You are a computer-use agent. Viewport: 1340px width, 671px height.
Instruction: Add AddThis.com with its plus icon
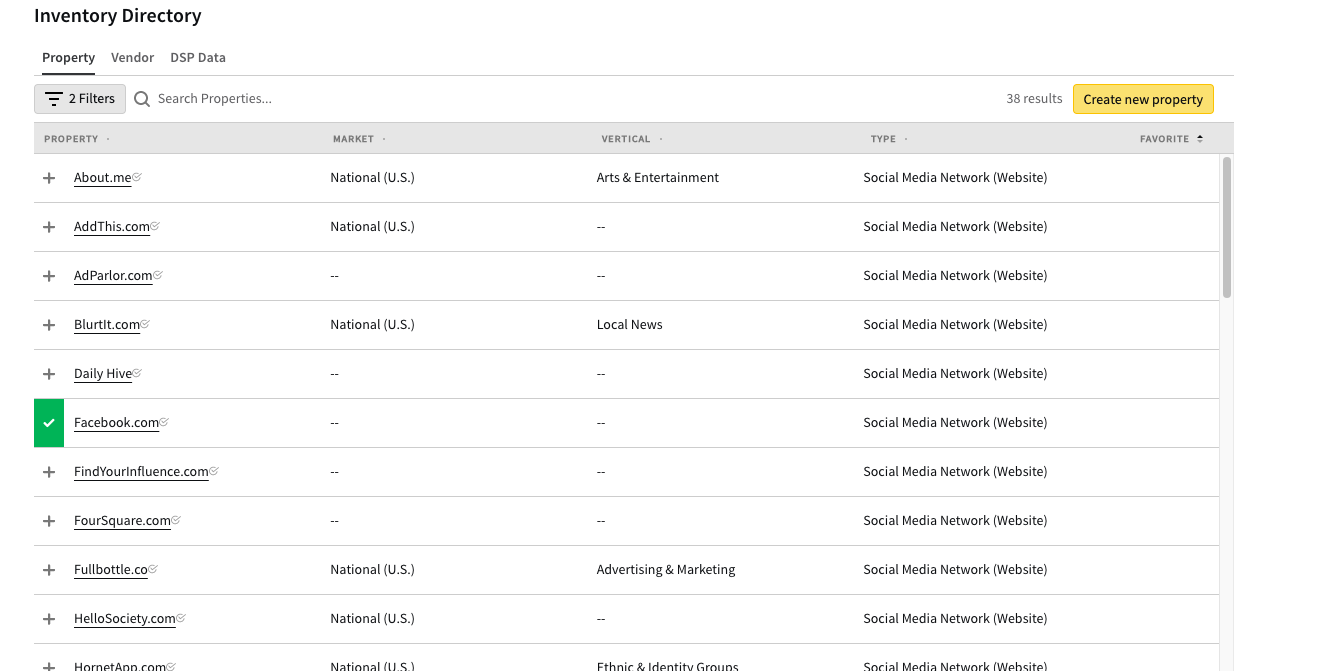(x=49, y=227)
